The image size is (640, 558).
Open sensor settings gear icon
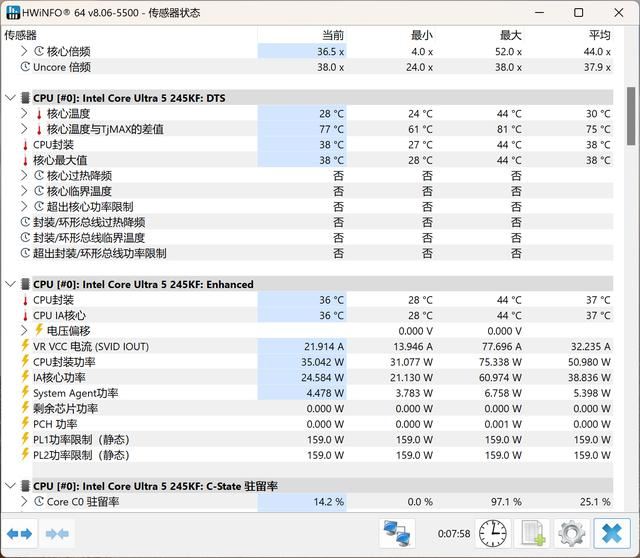point(571,533)
